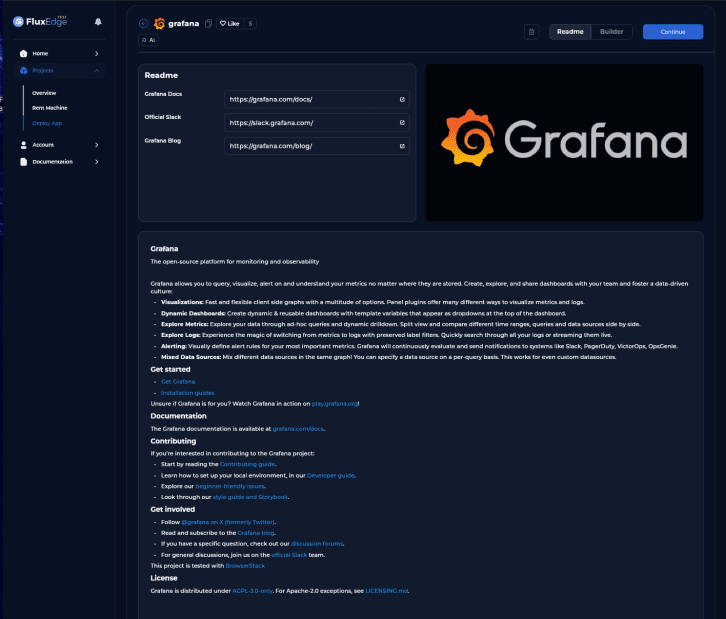The image size is (726, 619).
Task: Click the AI tag chip
Action: 149,40
